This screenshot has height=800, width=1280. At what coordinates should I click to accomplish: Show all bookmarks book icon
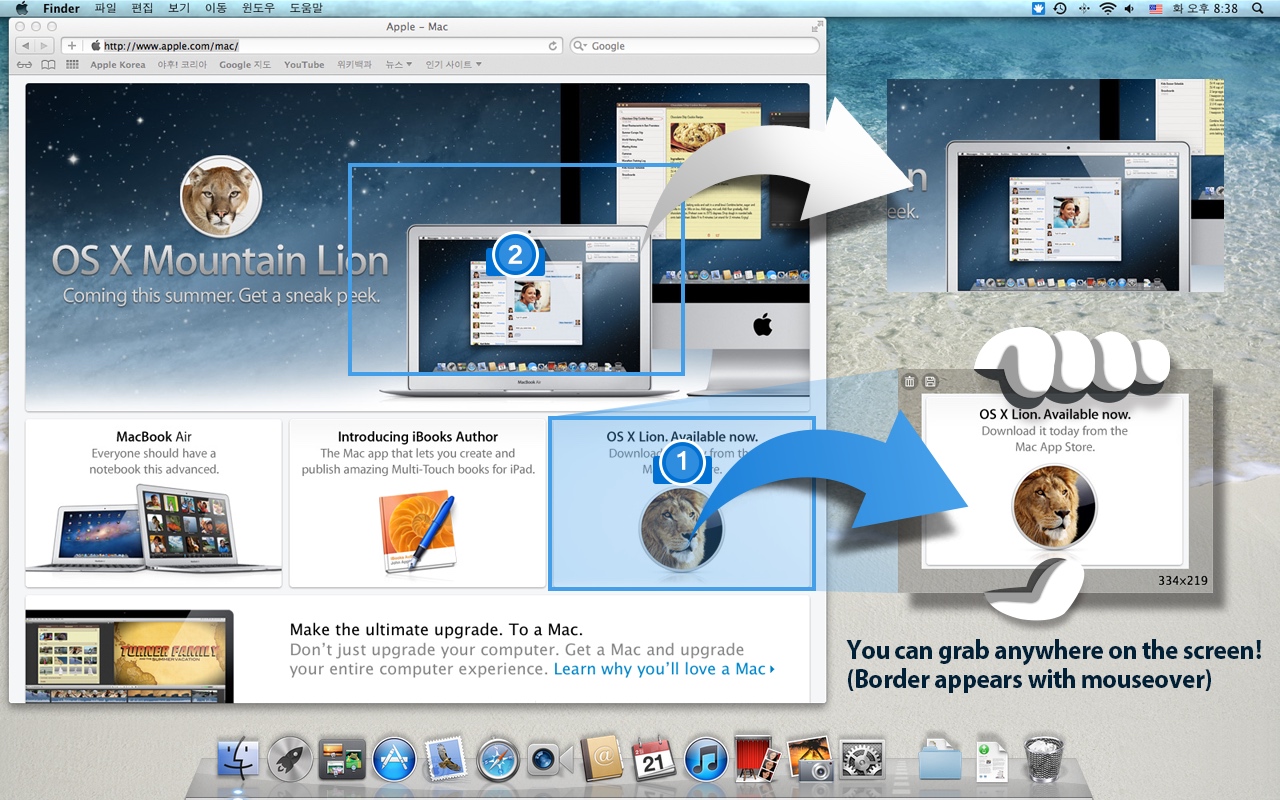(x=48, y=65)
